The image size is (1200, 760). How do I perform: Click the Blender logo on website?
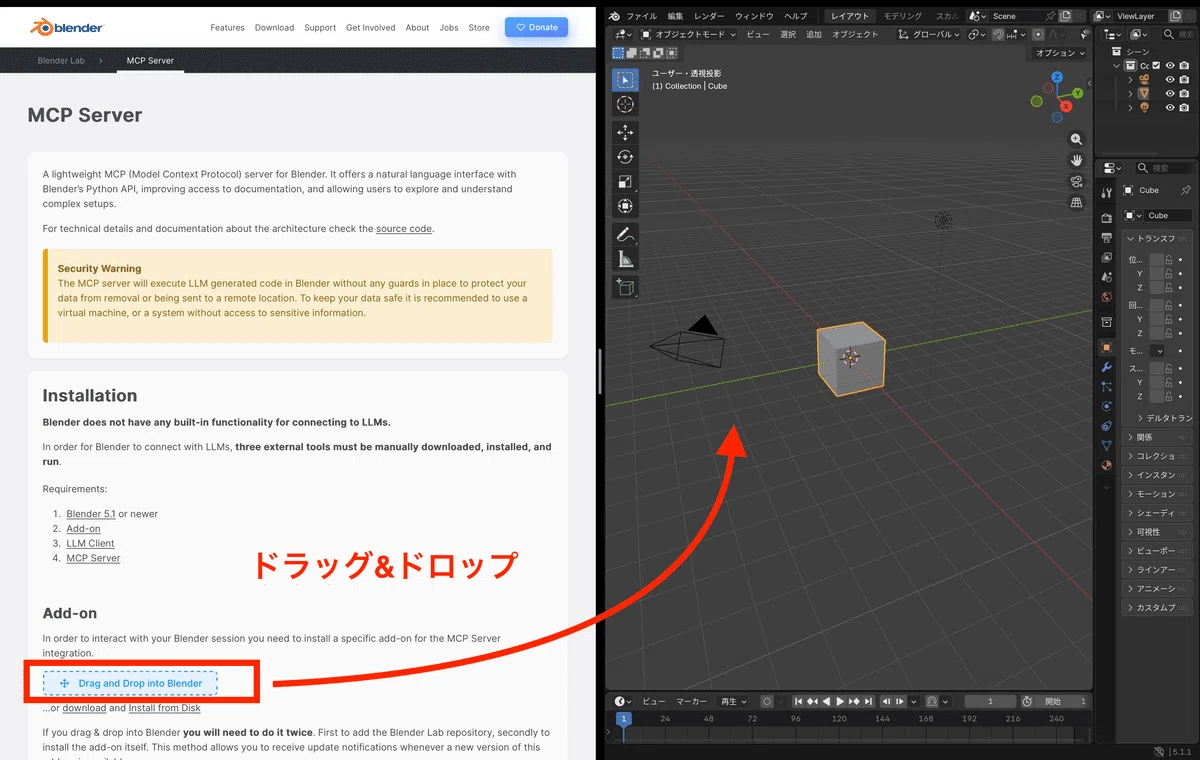tap(66, 27)
